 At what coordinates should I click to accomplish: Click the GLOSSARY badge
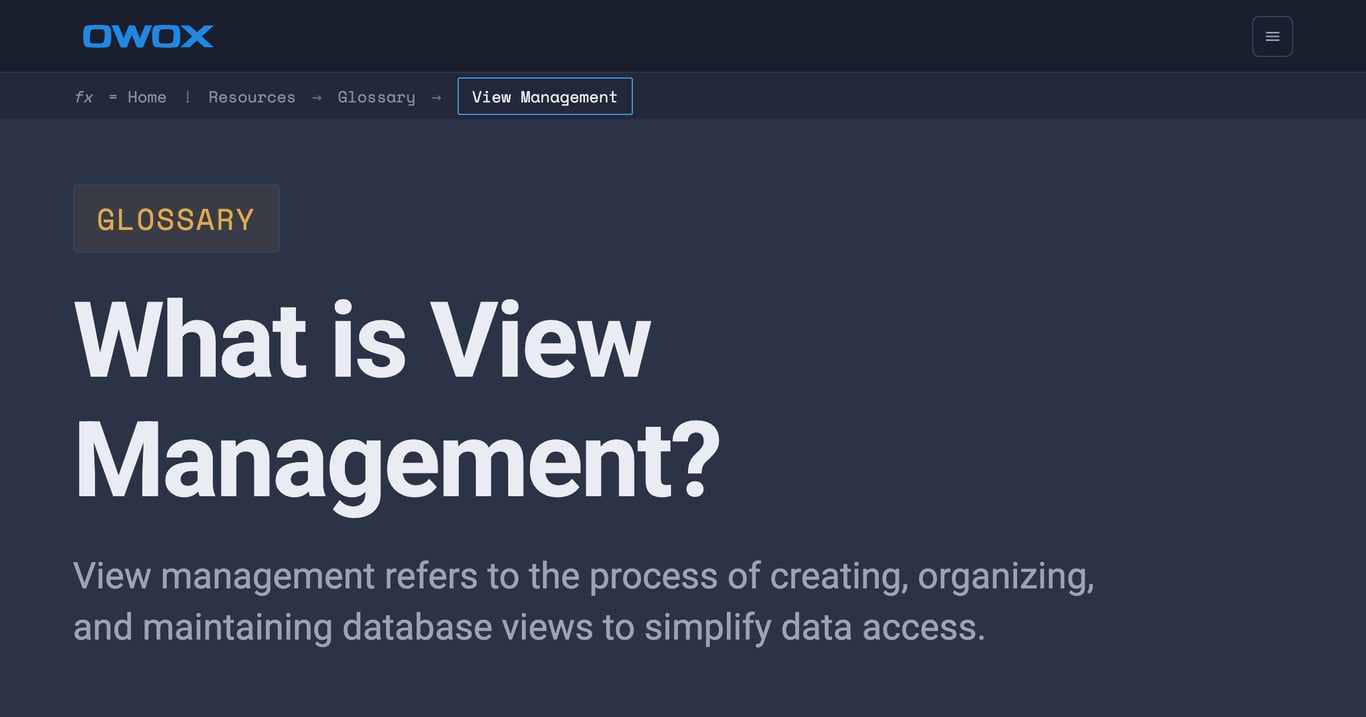click(176, 218)
